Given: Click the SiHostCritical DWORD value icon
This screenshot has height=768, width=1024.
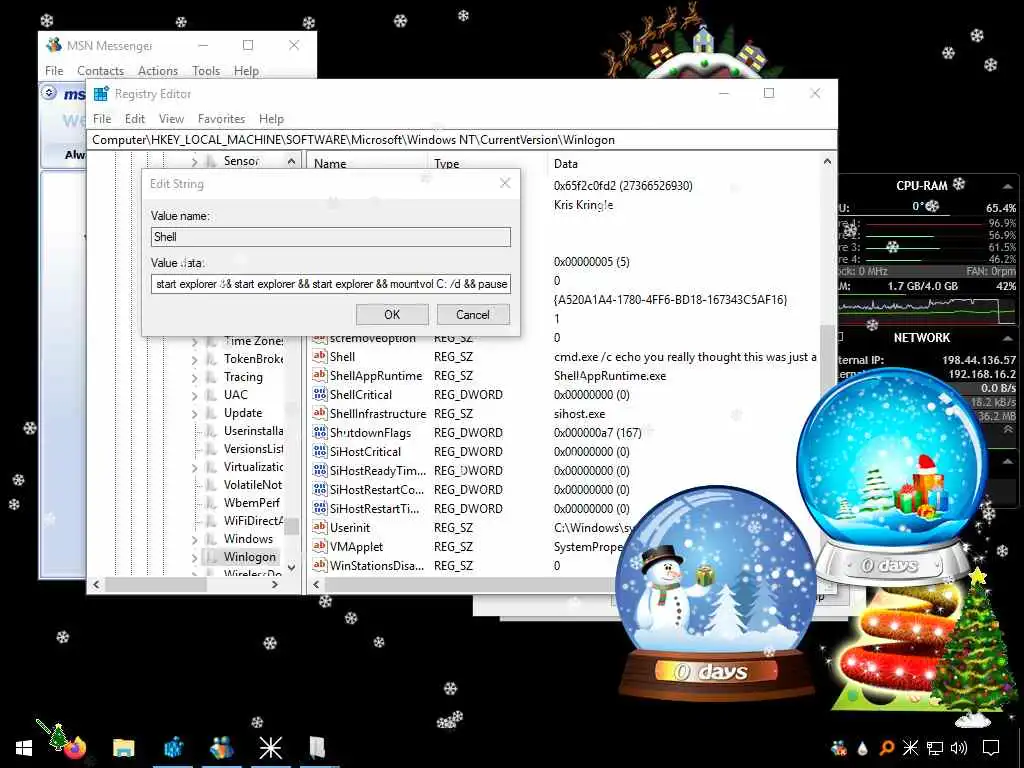Looking at the screenshot, I should coord(319,451).
